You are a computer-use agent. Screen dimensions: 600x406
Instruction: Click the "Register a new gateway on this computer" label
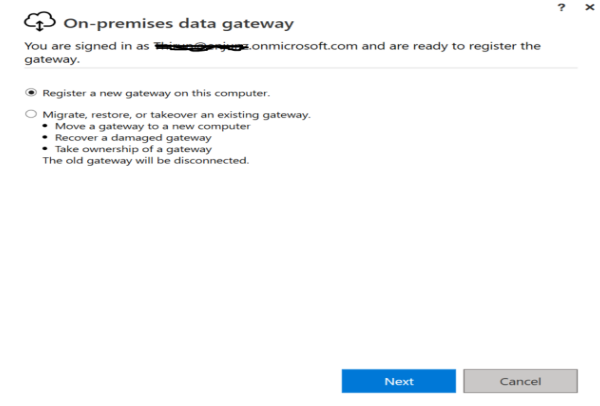coord(156,93)
